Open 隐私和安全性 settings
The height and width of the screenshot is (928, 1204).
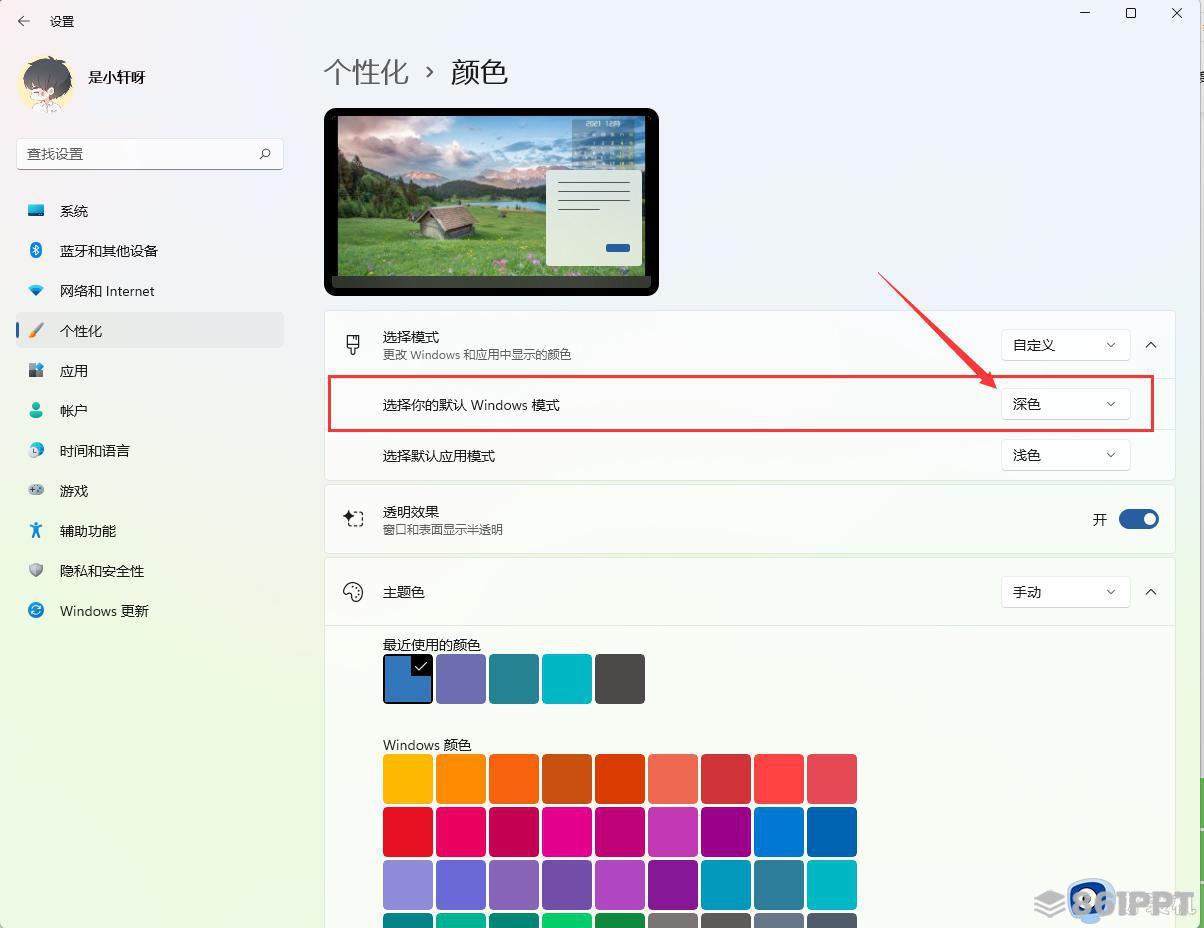pos(150,571)
